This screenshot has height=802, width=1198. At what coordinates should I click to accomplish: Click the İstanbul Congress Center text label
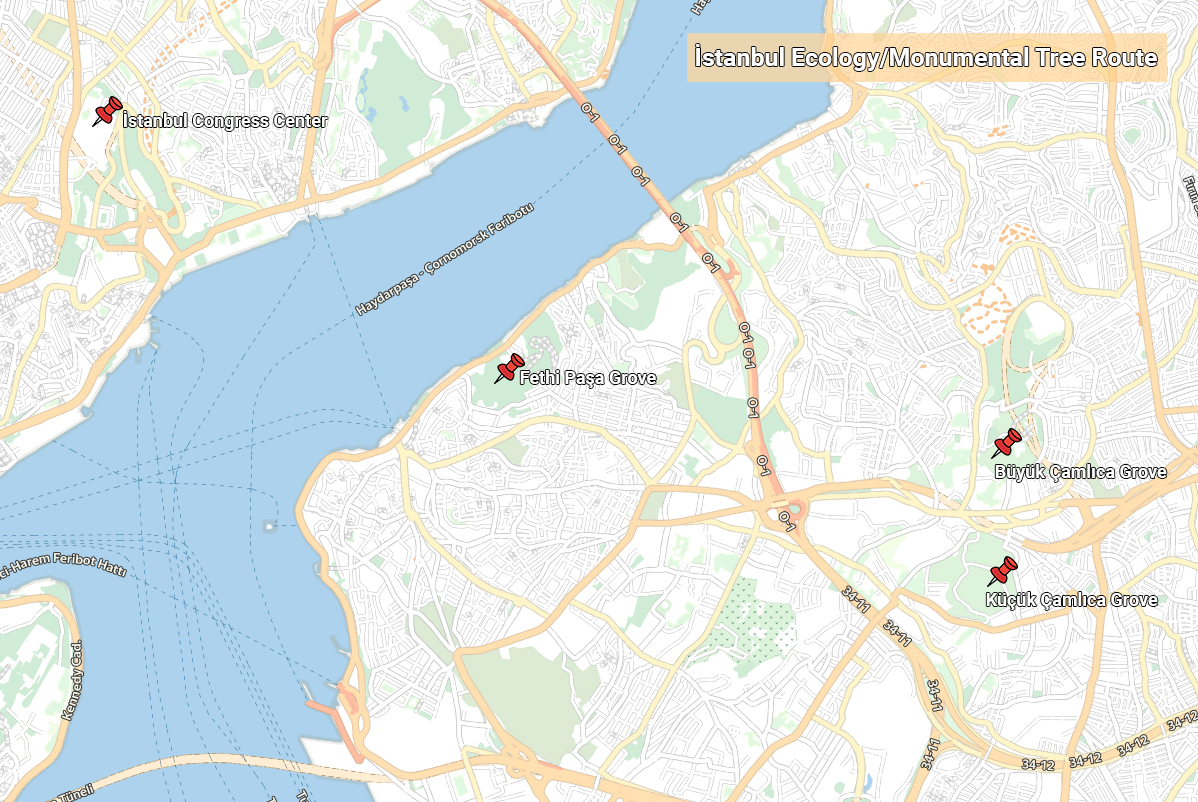[x=225, y=121]
